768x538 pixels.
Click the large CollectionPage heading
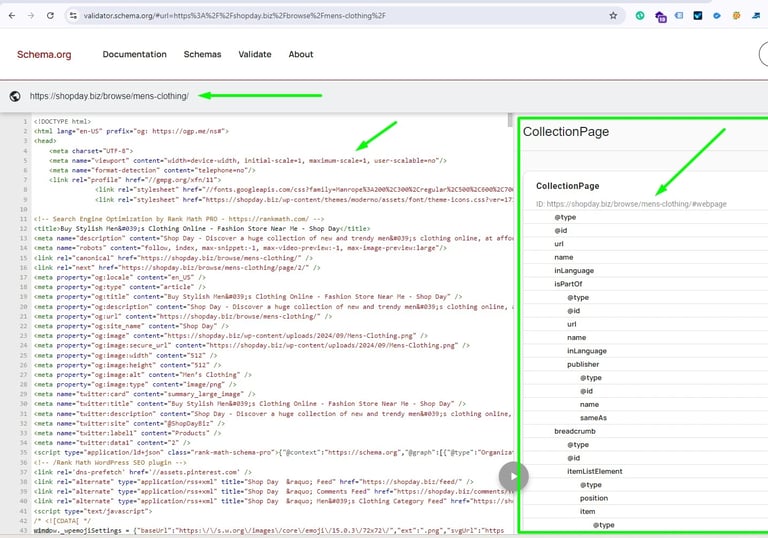click(x=566, y=132)
